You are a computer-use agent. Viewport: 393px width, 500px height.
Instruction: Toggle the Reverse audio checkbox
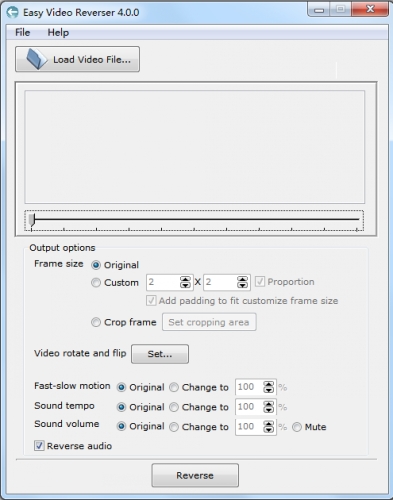(x=39, y=446)
